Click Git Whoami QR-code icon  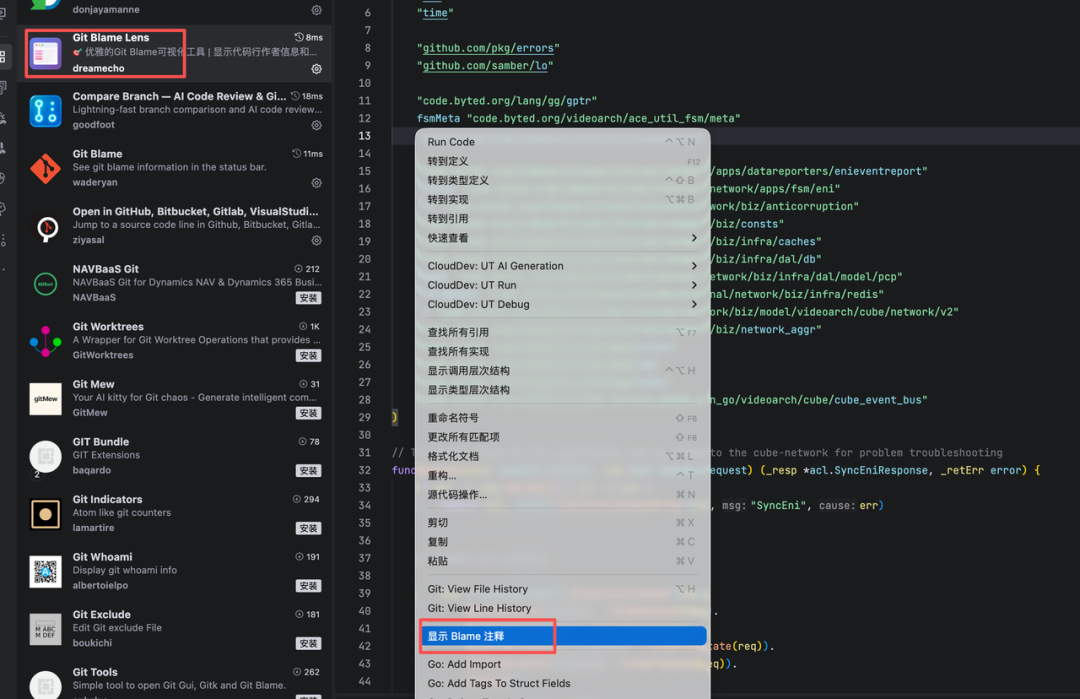45,572
